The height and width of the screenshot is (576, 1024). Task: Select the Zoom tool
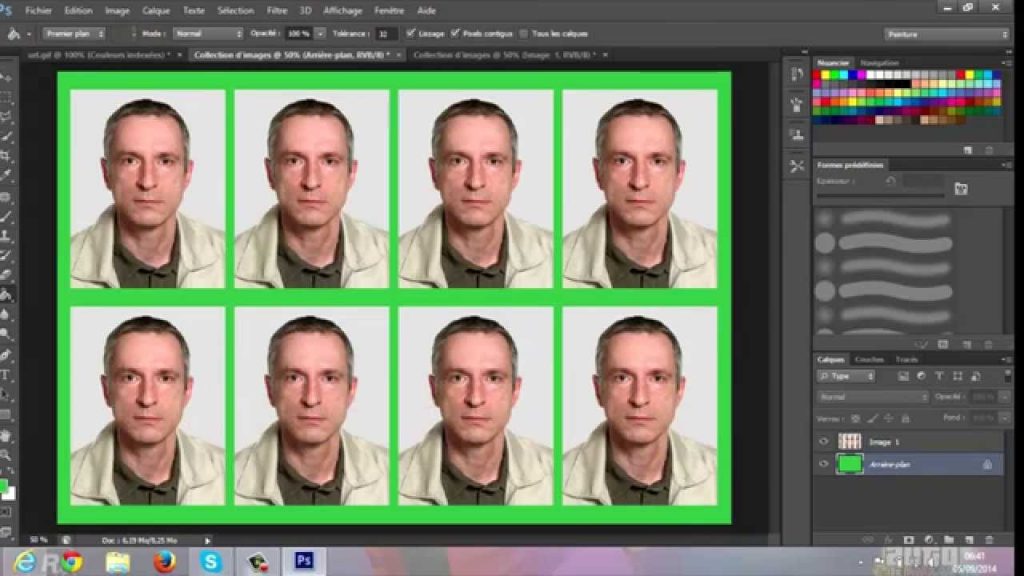point(6,455)
